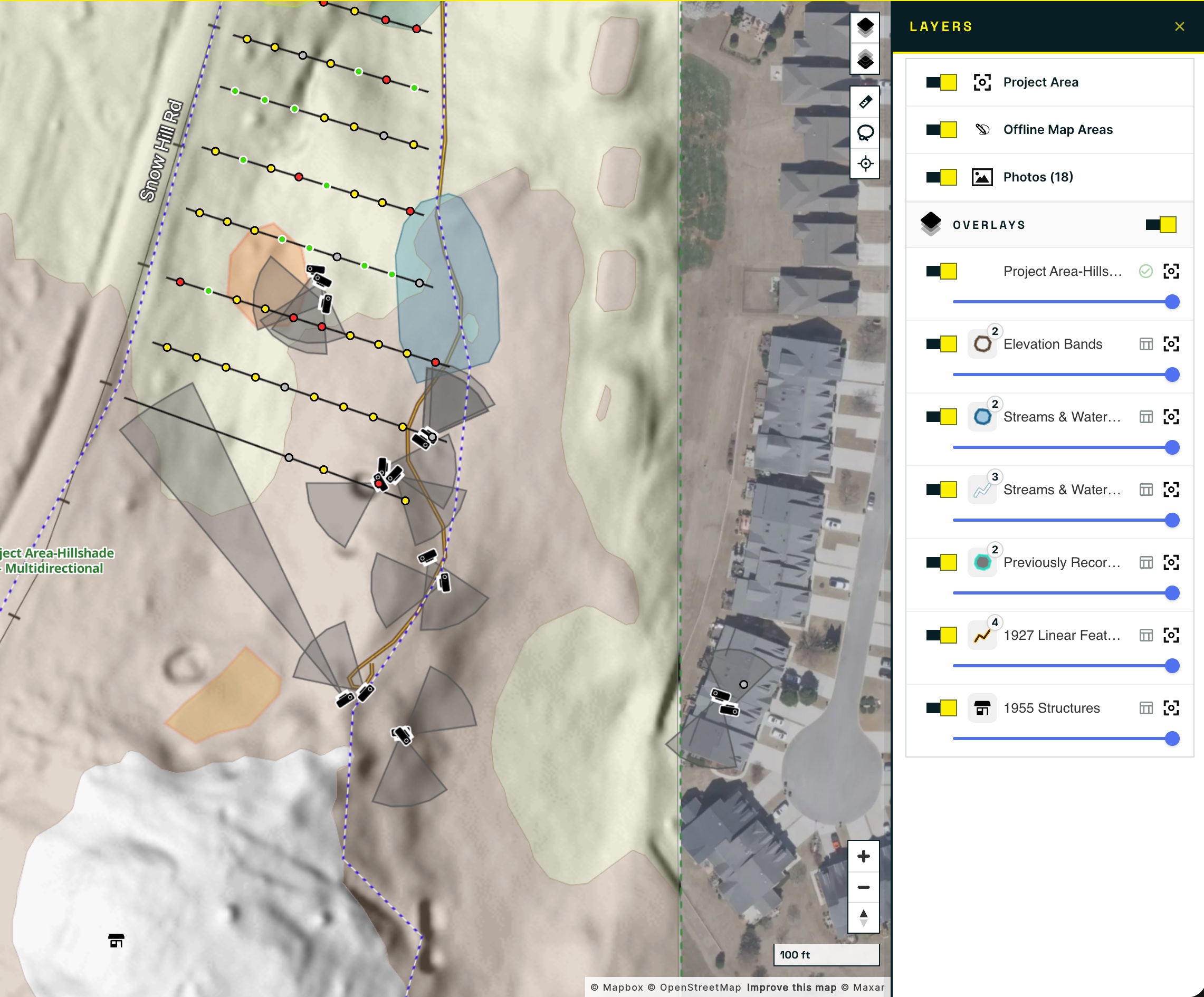Click the 1955 Structures symbol icon

click(982, 708)
